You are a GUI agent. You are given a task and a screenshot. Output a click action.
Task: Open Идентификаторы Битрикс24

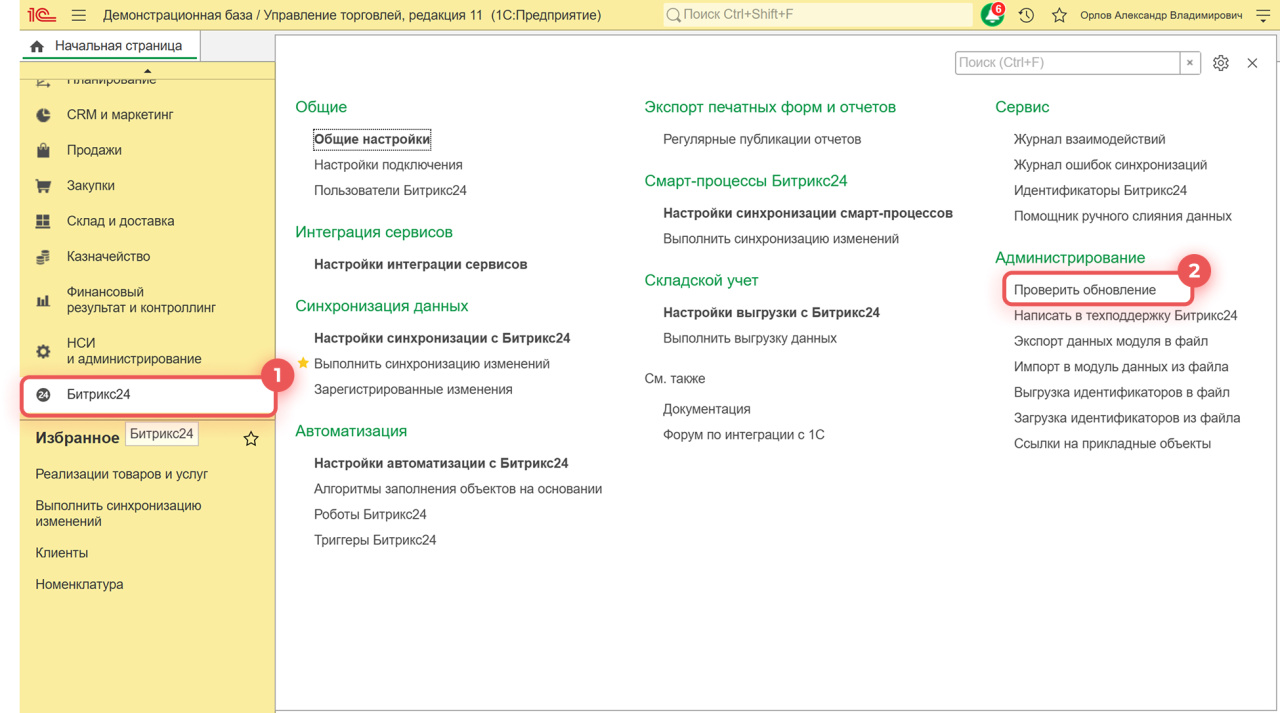pyautogui.click(x=1100, y=191)
